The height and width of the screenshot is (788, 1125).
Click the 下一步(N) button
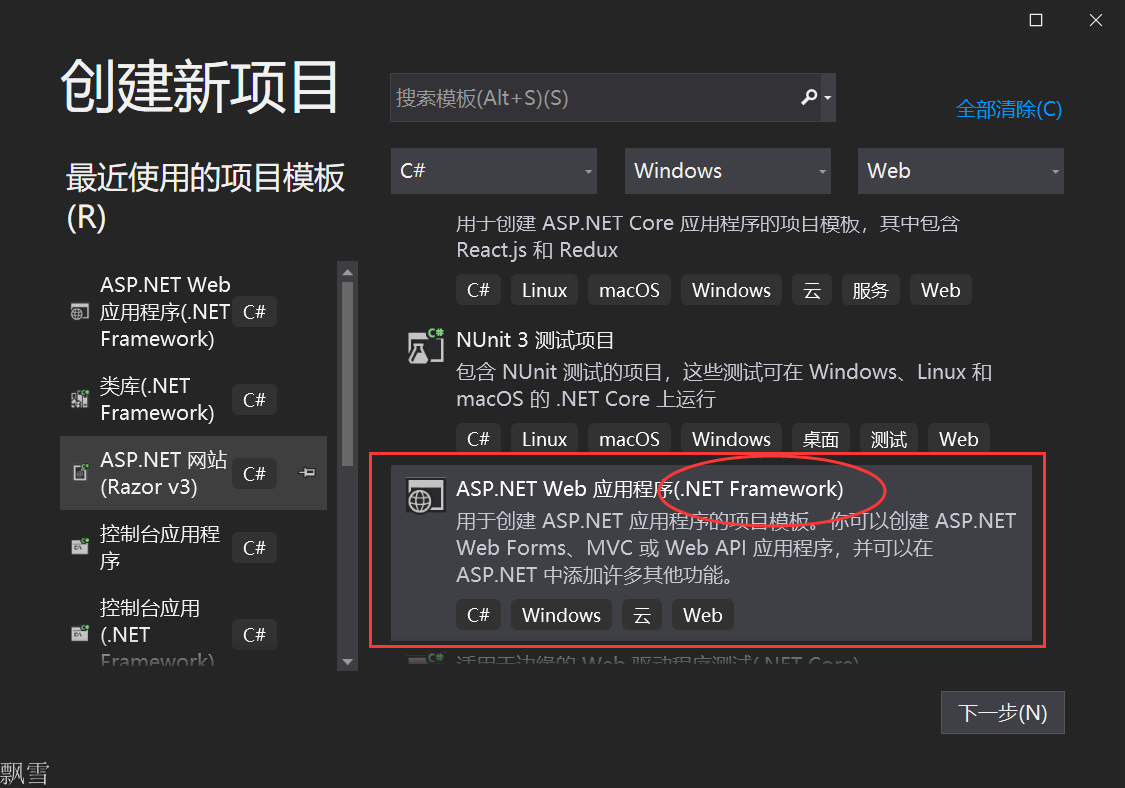pos(1002,713)
